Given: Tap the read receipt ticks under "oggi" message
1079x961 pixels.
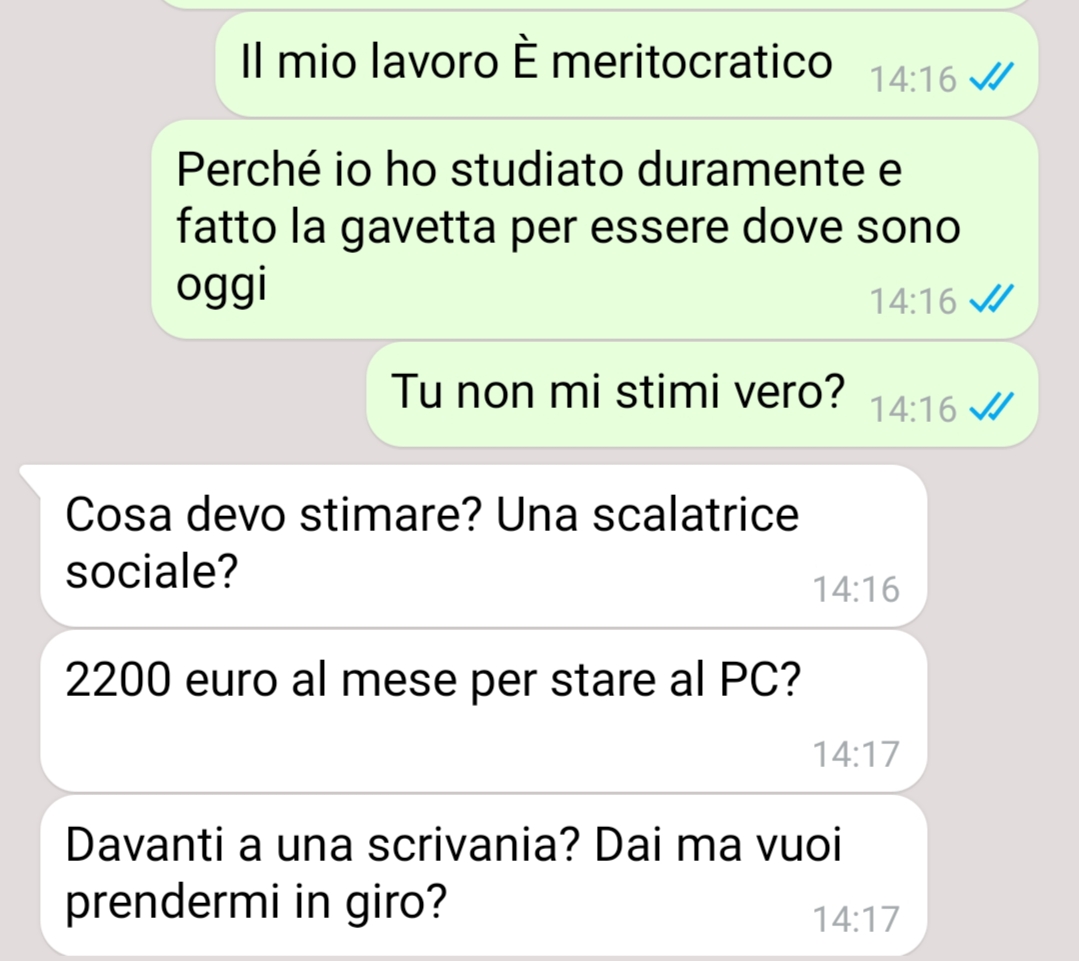Looking at the screenshot, I should 992,299.
